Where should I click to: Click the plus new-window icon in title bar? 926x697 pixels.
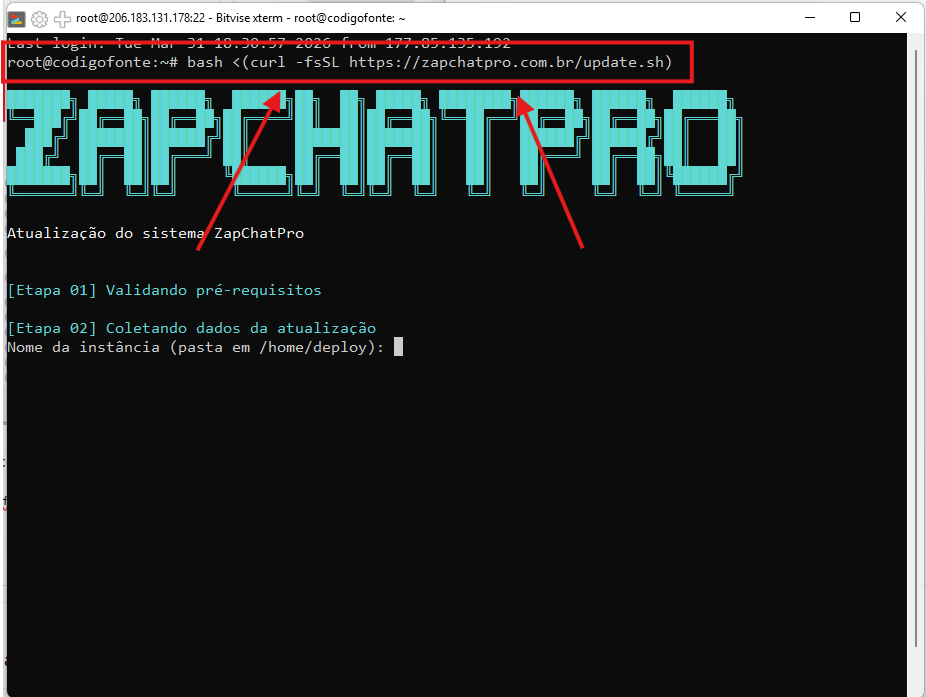coord(62,19)
